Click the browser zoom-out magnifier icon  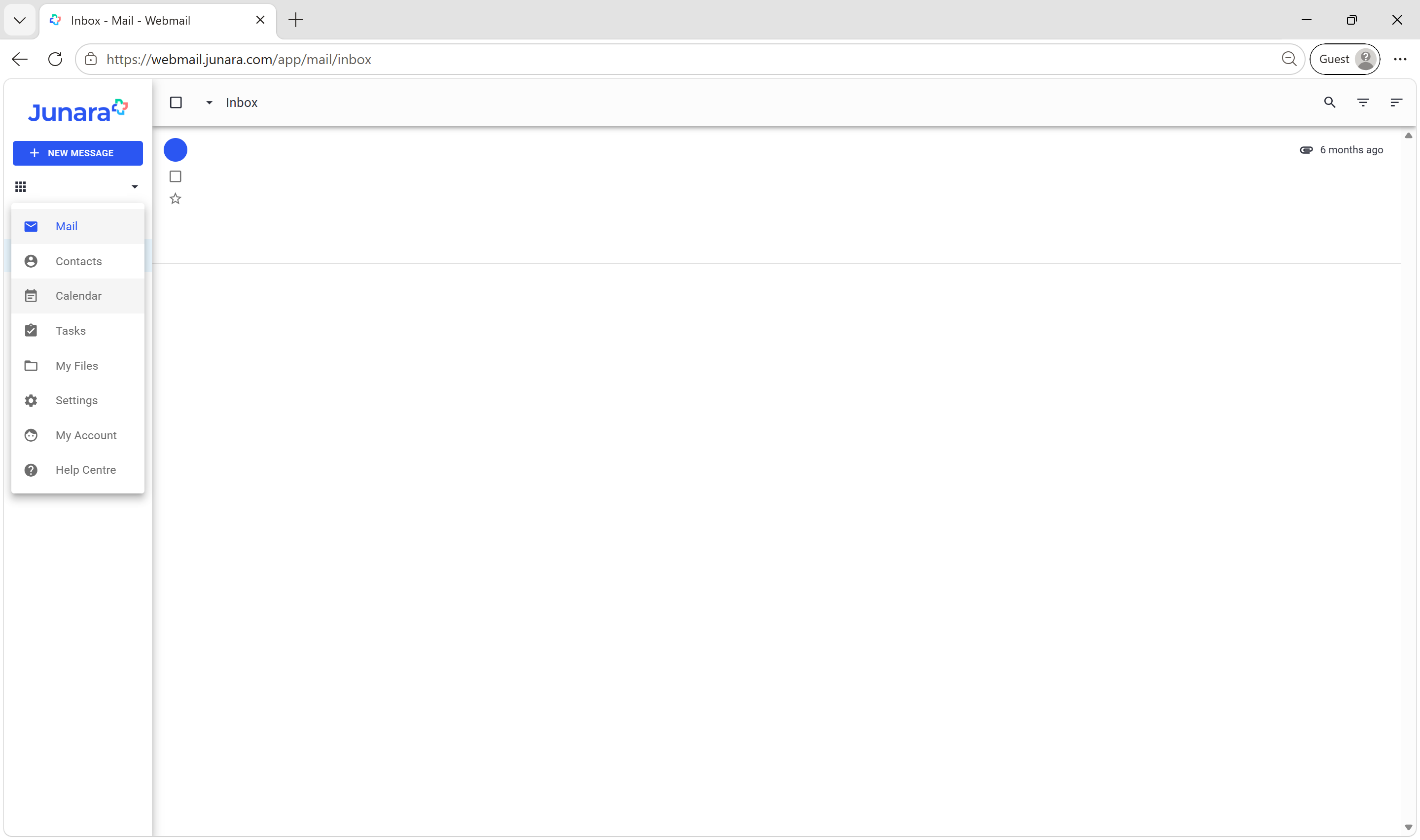(1289, 59)
